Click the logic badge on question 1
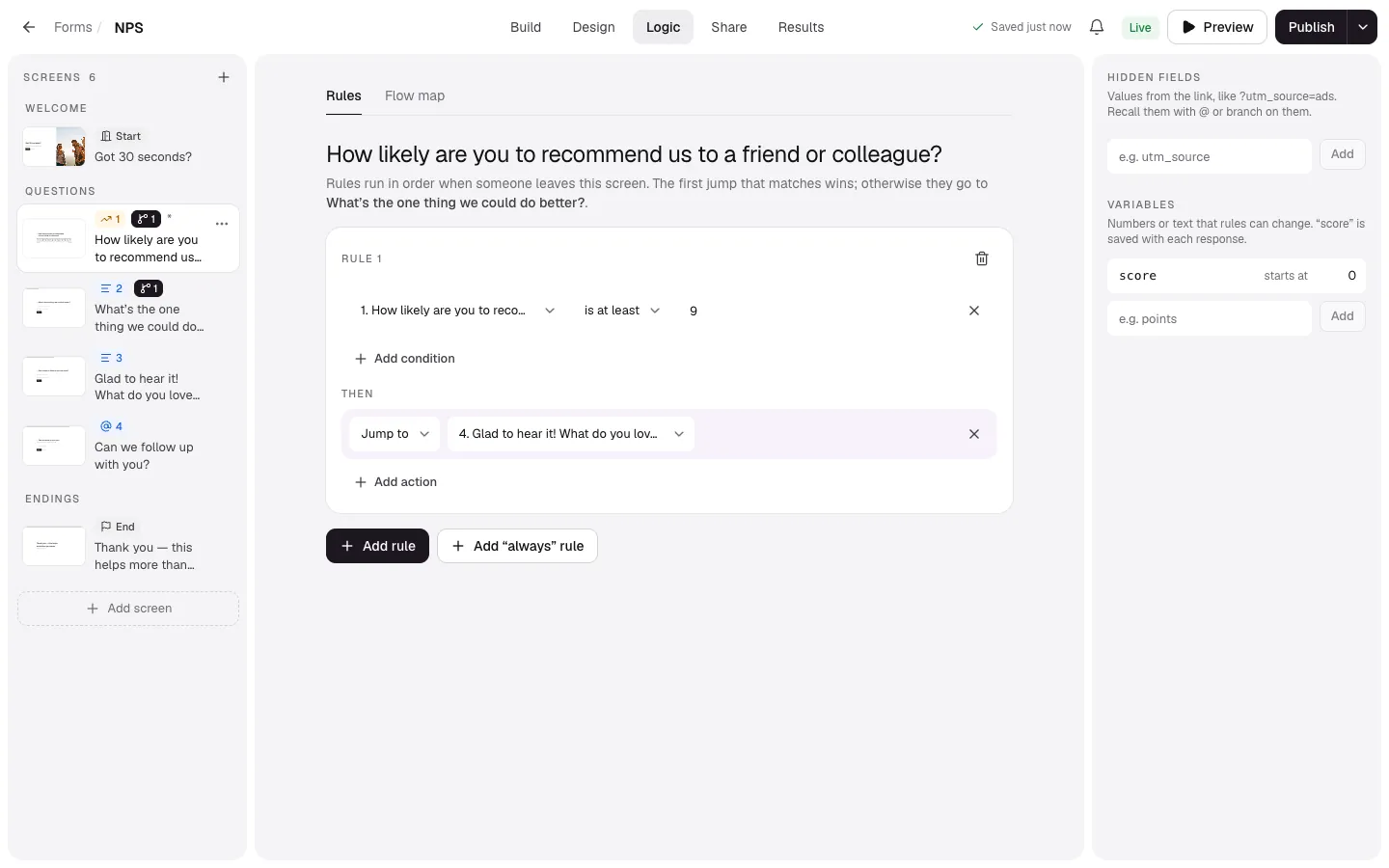Image resolution: width=1389 pixels, height=868 pixels. [146, 219]
